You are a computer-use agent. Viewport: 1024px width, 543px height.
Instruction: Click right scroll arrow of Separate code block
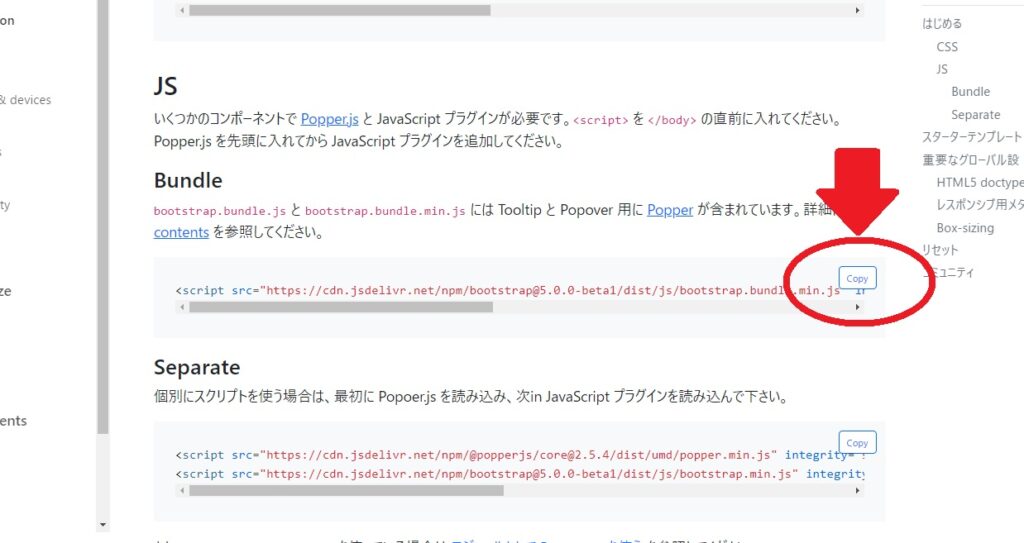[857, 490]
